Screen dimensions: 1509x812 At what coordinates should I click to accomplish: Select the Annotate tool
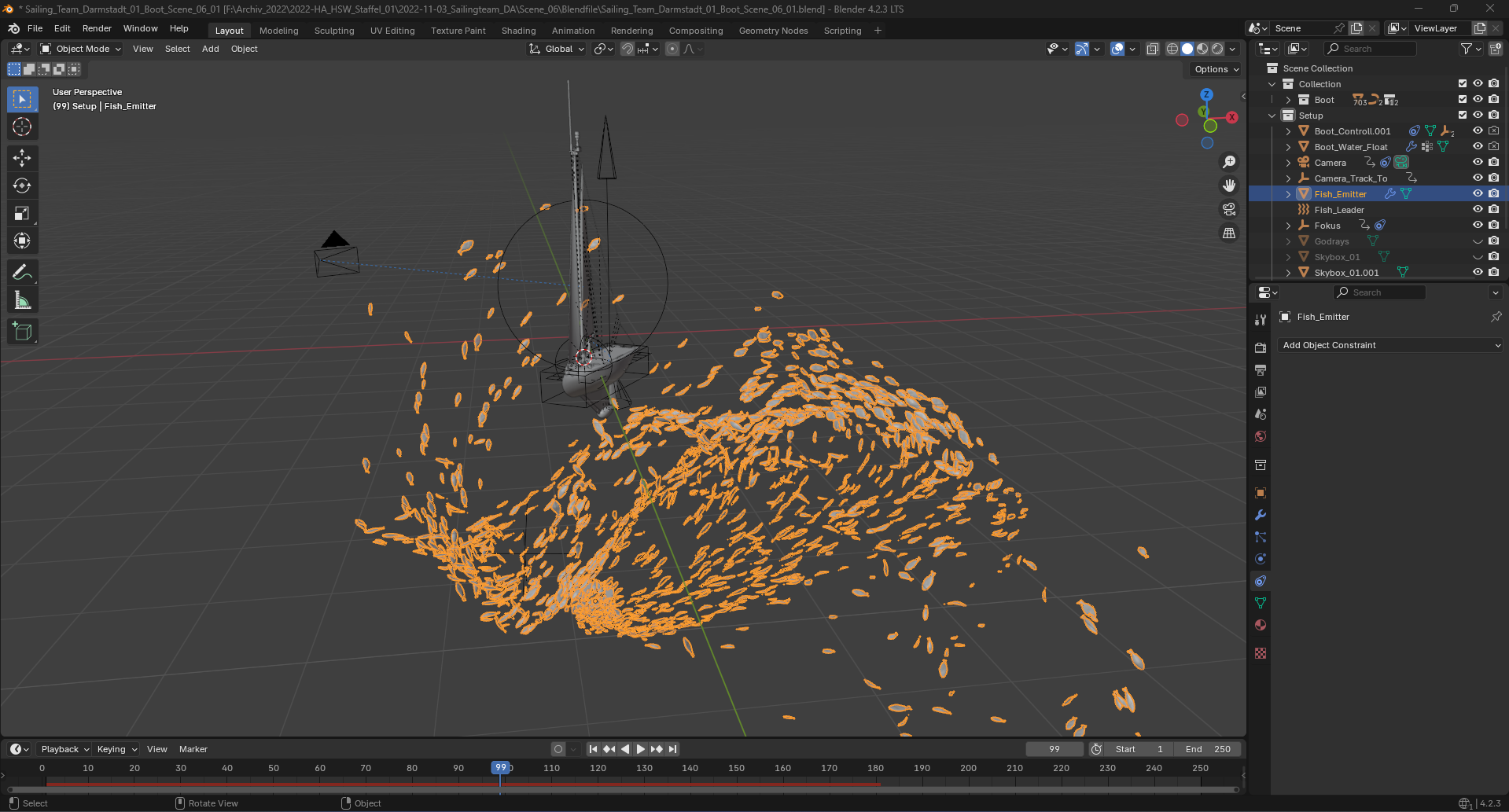pos(22,273)
